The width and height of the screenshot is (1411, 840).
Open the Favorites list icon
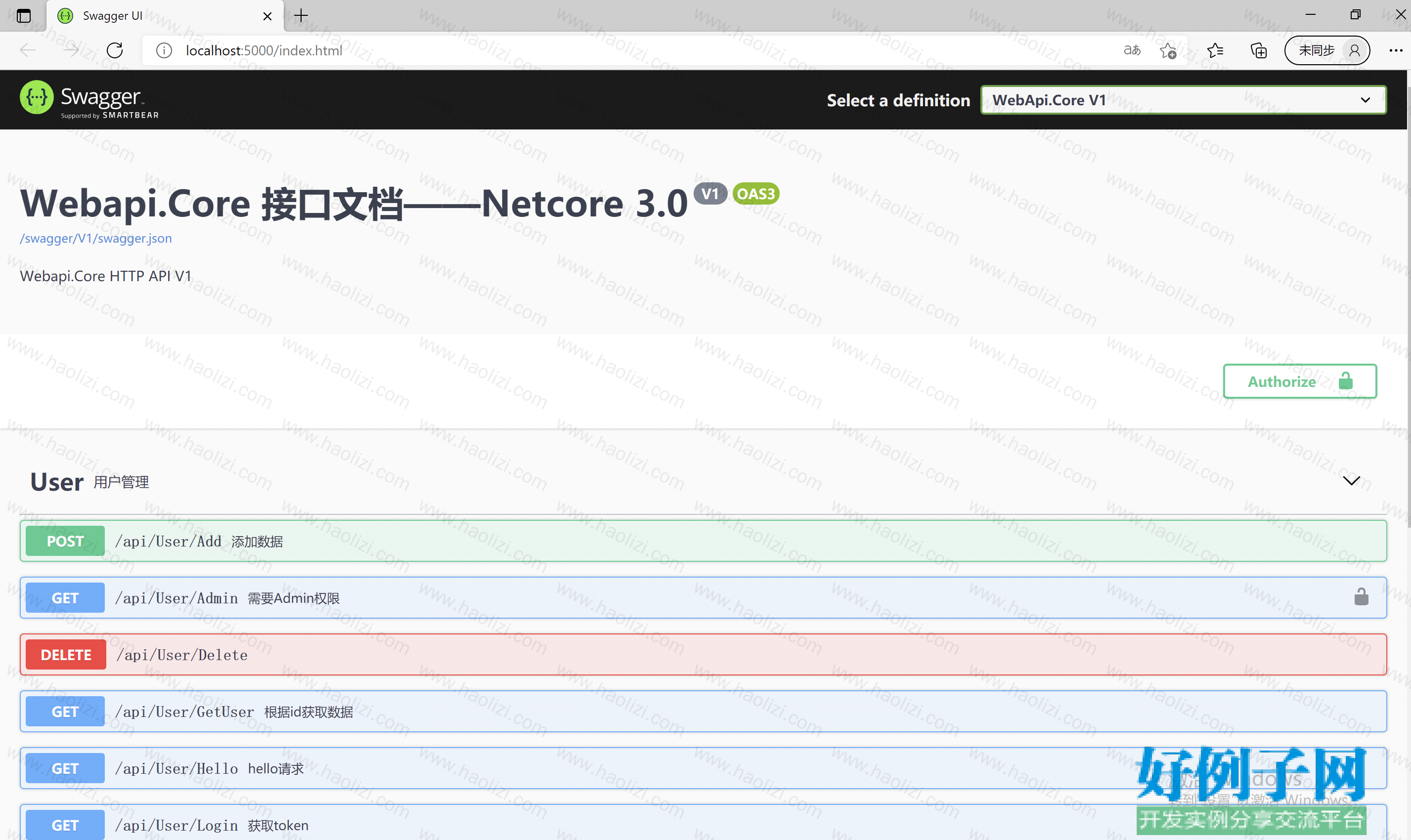(1215, 50)
